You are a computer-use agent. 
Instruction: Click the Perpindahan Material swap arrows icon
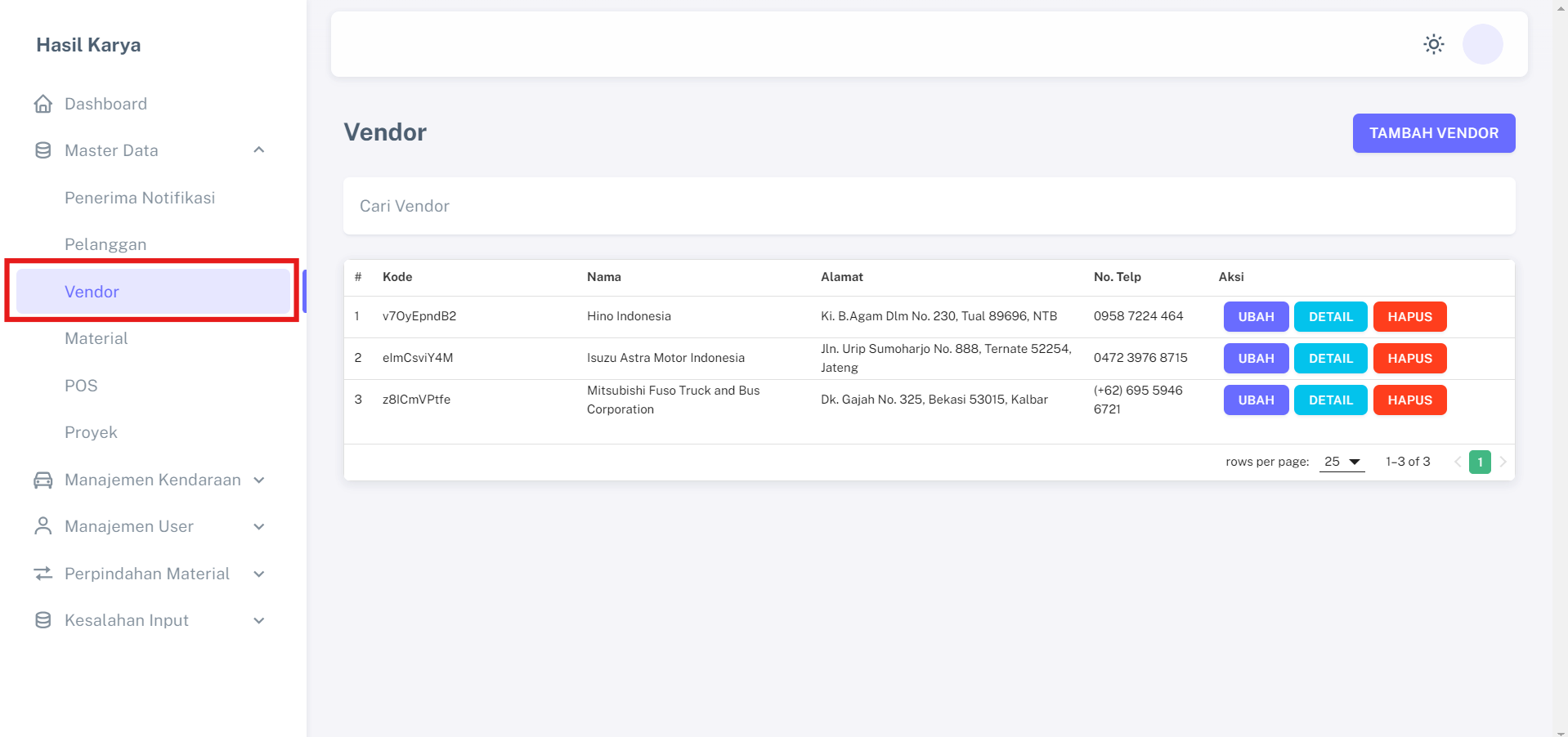(x=43, y=574)
